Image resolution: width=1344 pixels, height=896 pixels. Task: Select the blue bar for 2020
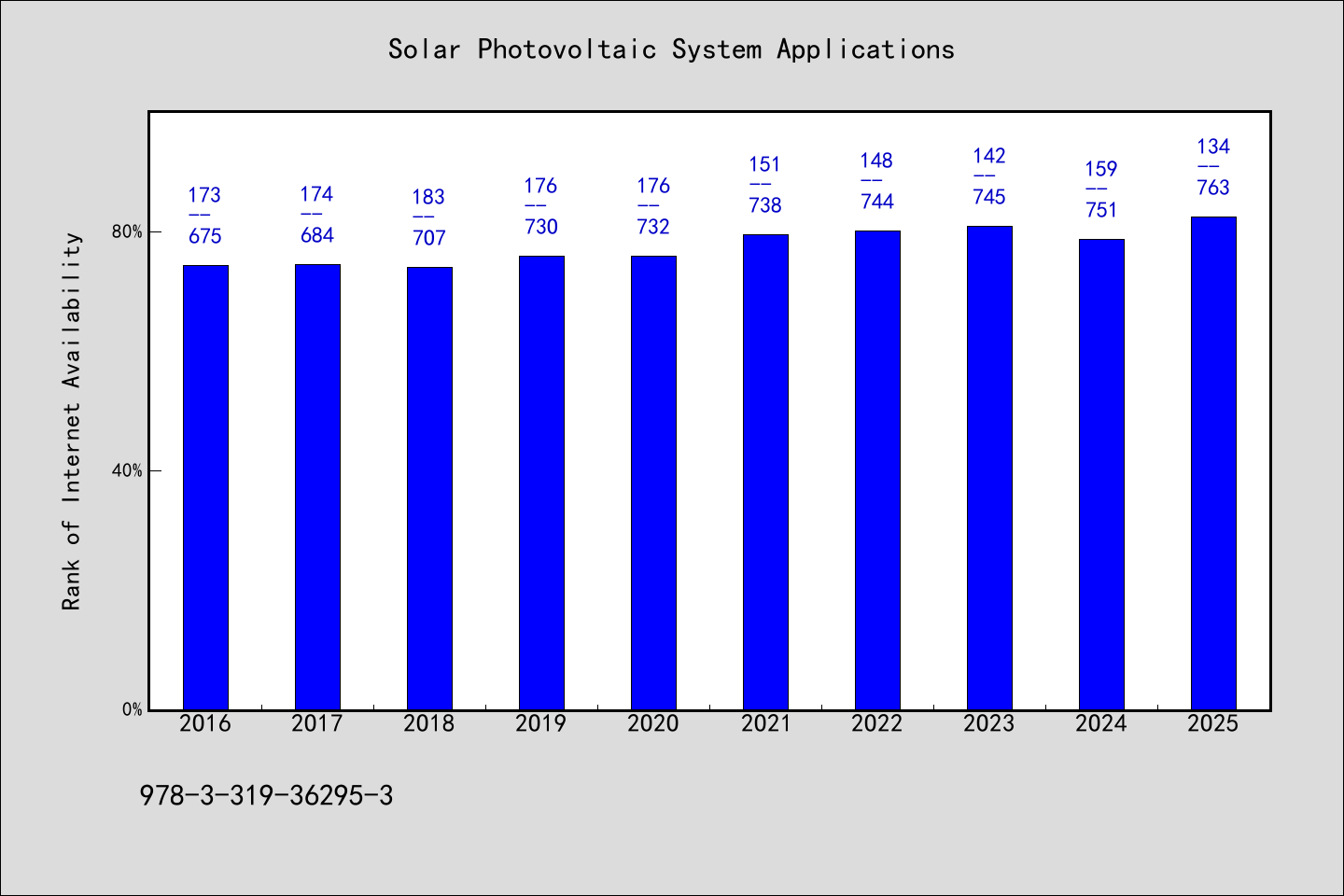pyautogui.click(x=653, y=483)
